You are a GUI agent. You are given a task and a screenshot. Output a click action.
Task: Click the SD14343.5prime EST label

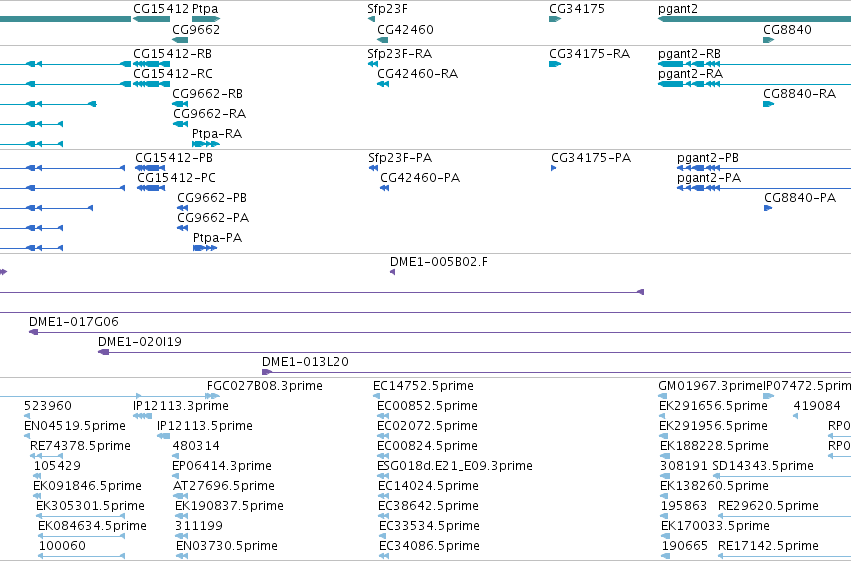click(763, 466)
